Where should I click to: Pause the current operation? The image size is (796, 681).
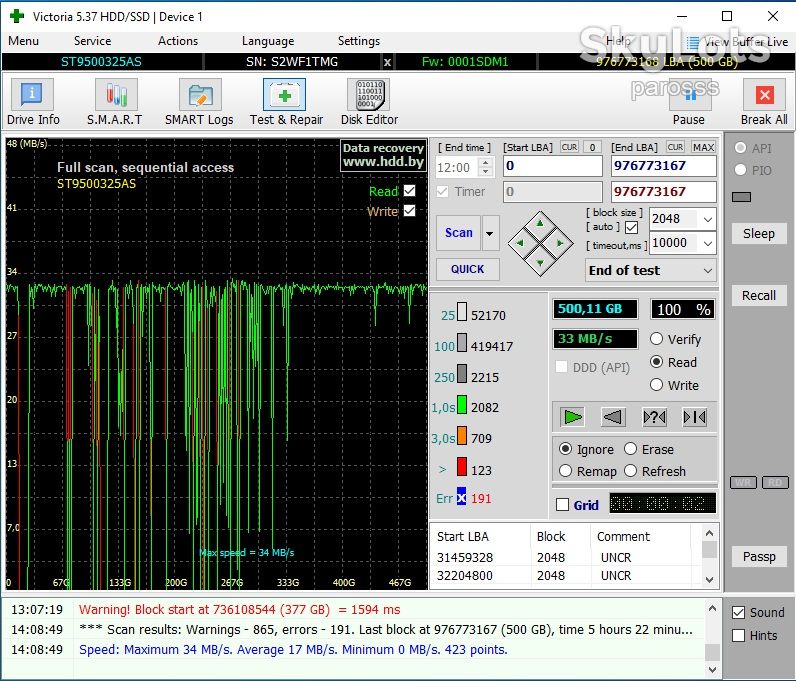coord(688,102)
